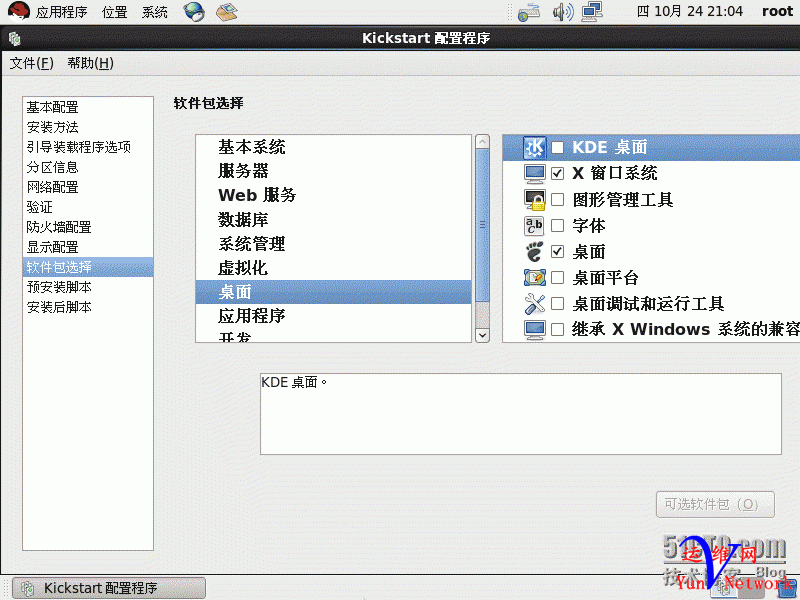The width and height of the screenshot is (800, 600).
Task: Uncheck the 桌面 package checkbox
Action: [x=558, y=252]
